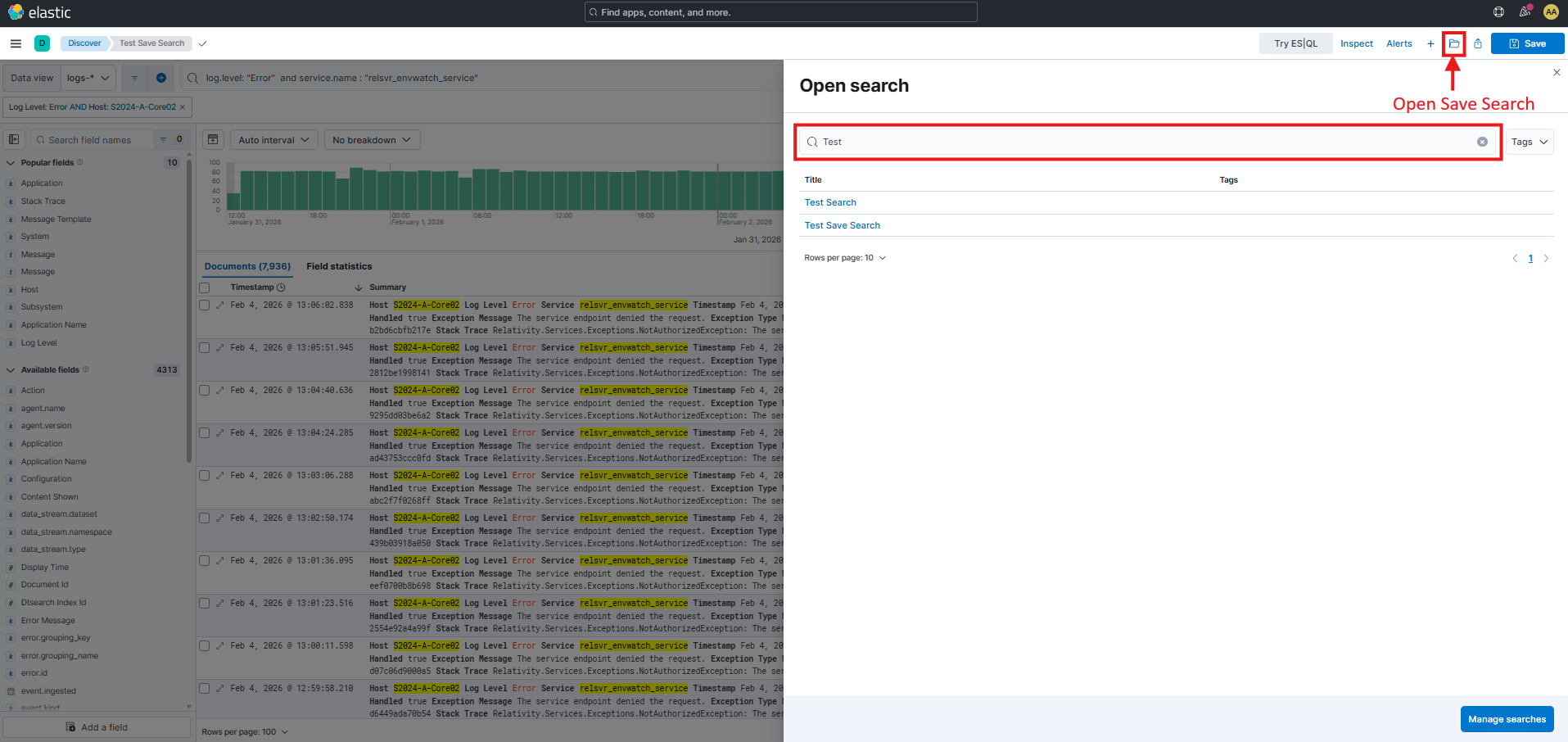Open the Test Search saved search
Image resolution: width=1568 pixels, height=742 pixels.
click(x=830, y=202)
